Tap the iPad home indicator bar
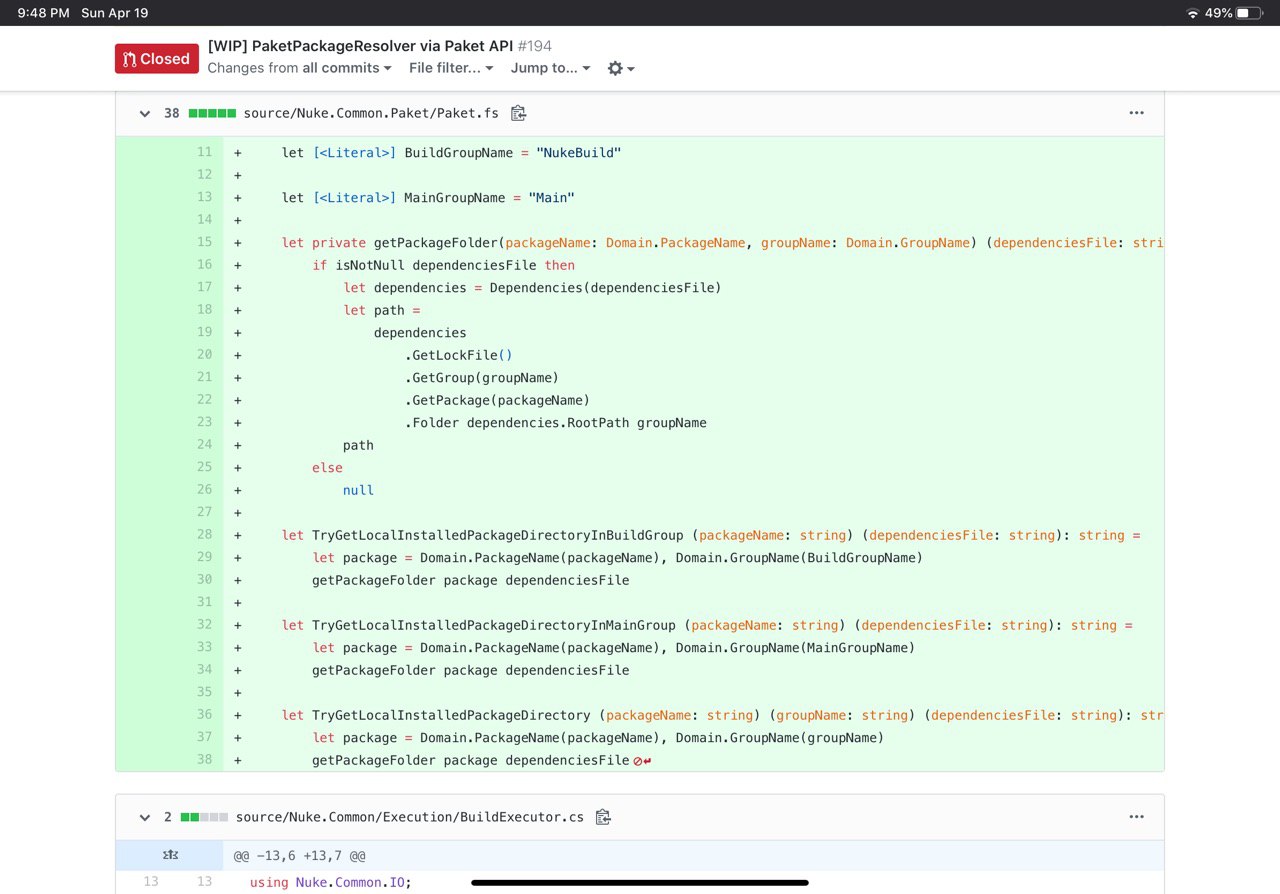Screen dimensions: 1280x894 (640, 883)
